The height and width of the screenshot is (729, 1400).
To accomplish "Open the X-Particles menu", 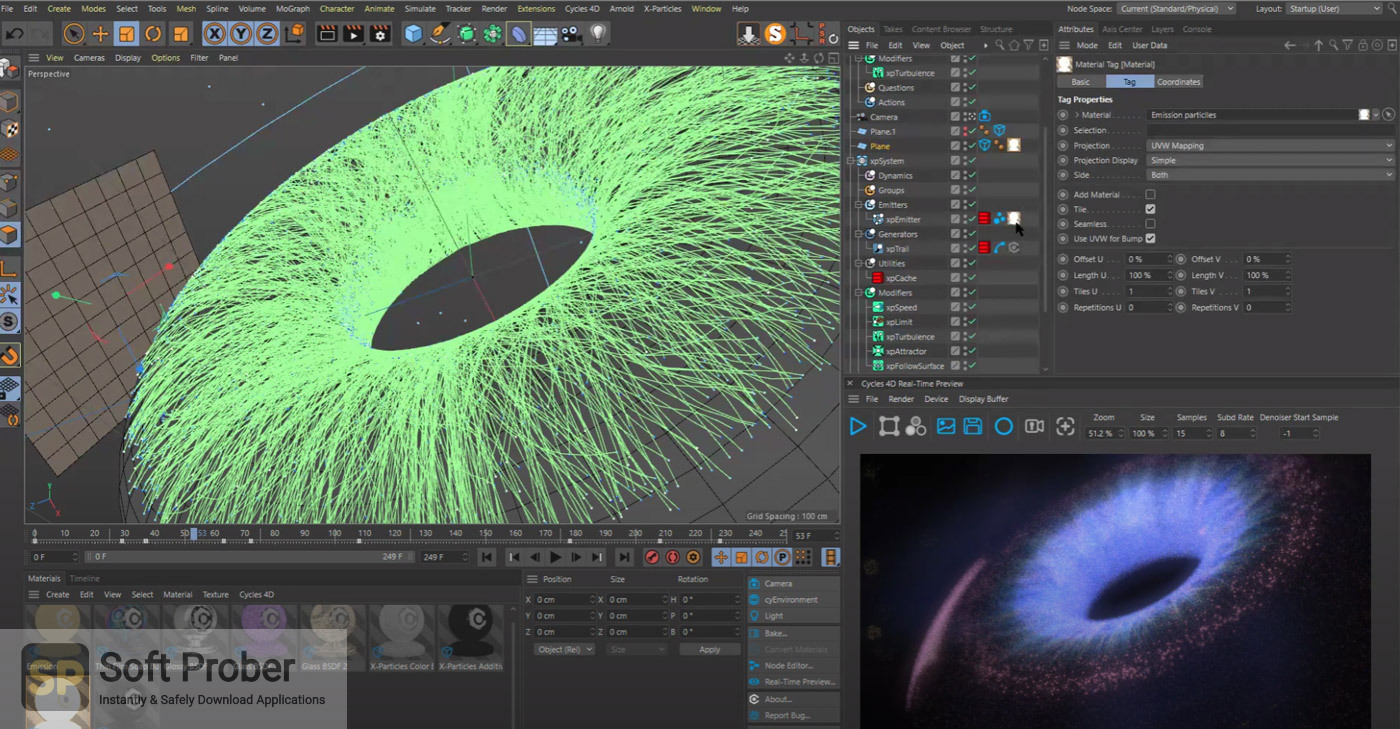I will pos(662,8).
